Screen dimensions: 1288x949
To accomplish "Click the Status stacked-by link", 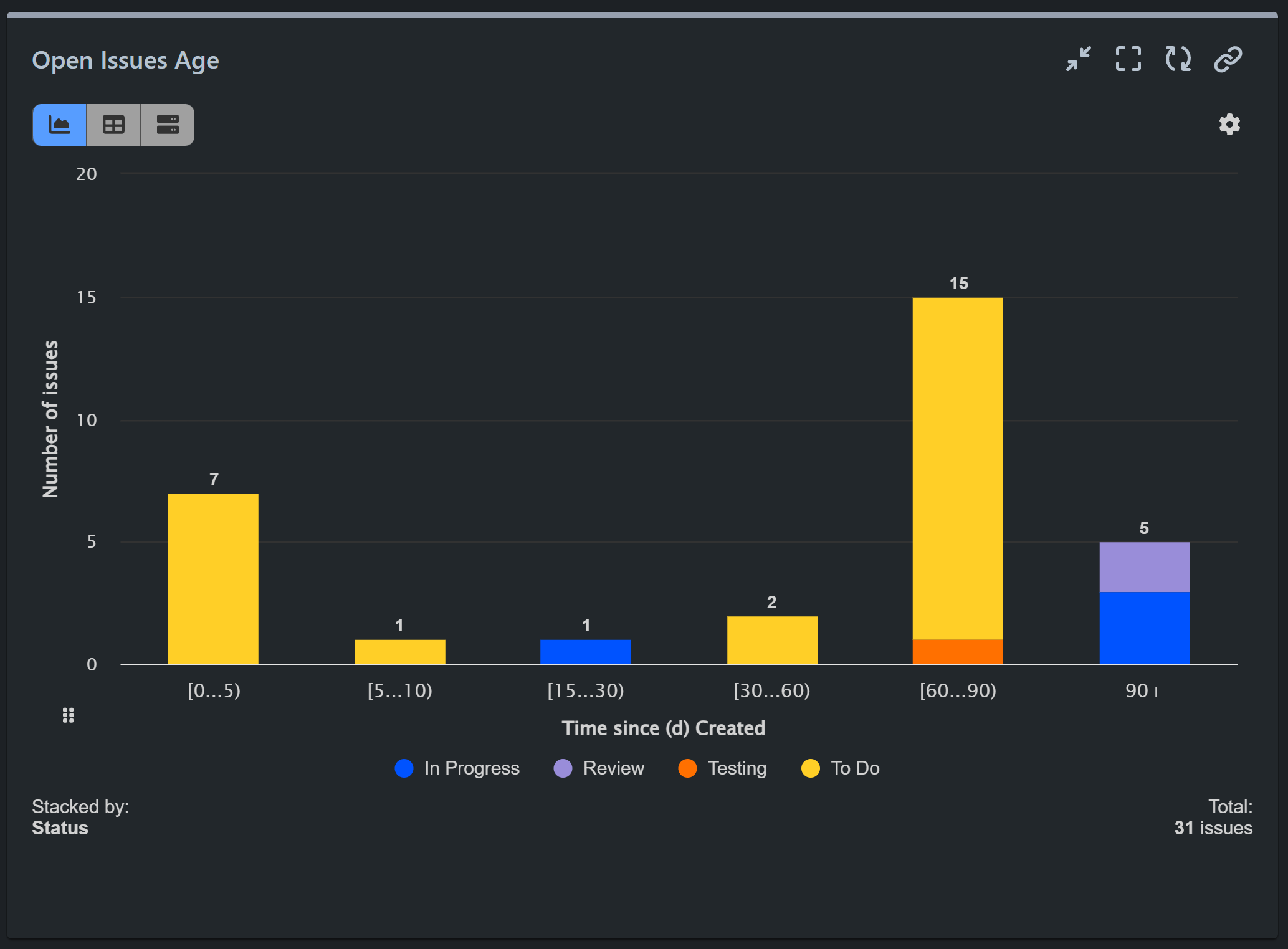I will tap(60, 828).
